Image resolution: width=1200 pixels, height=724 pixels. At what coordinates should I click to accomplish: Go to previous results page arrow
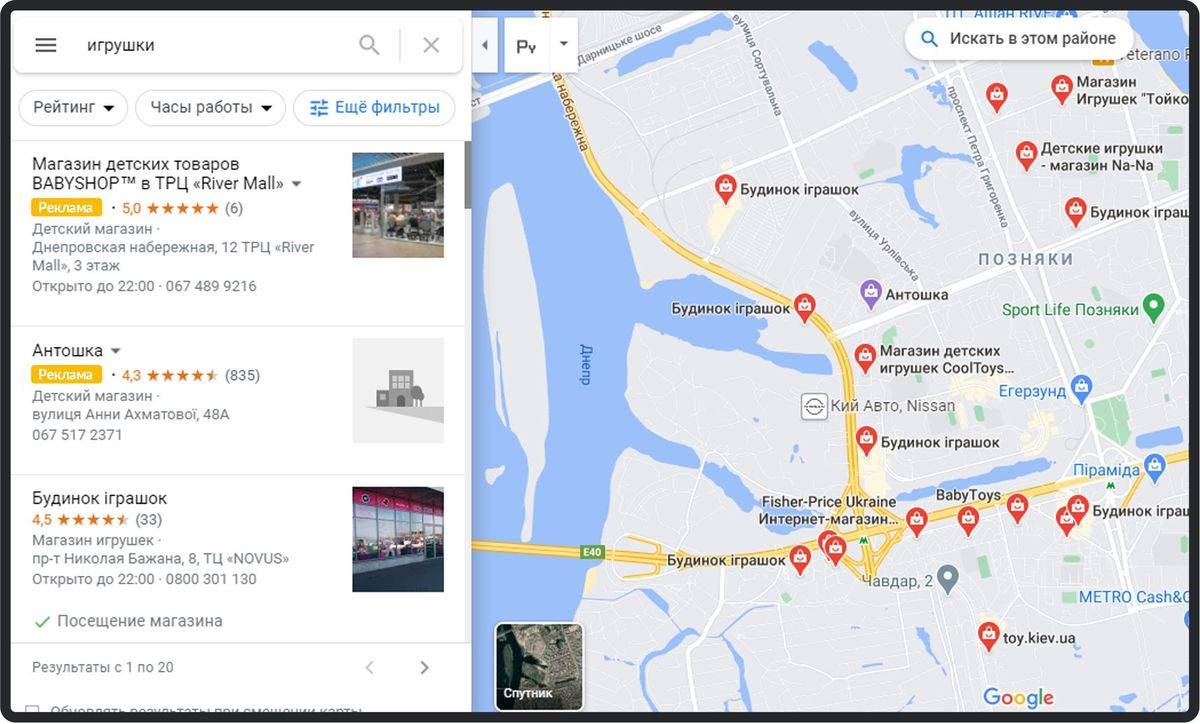370,667
